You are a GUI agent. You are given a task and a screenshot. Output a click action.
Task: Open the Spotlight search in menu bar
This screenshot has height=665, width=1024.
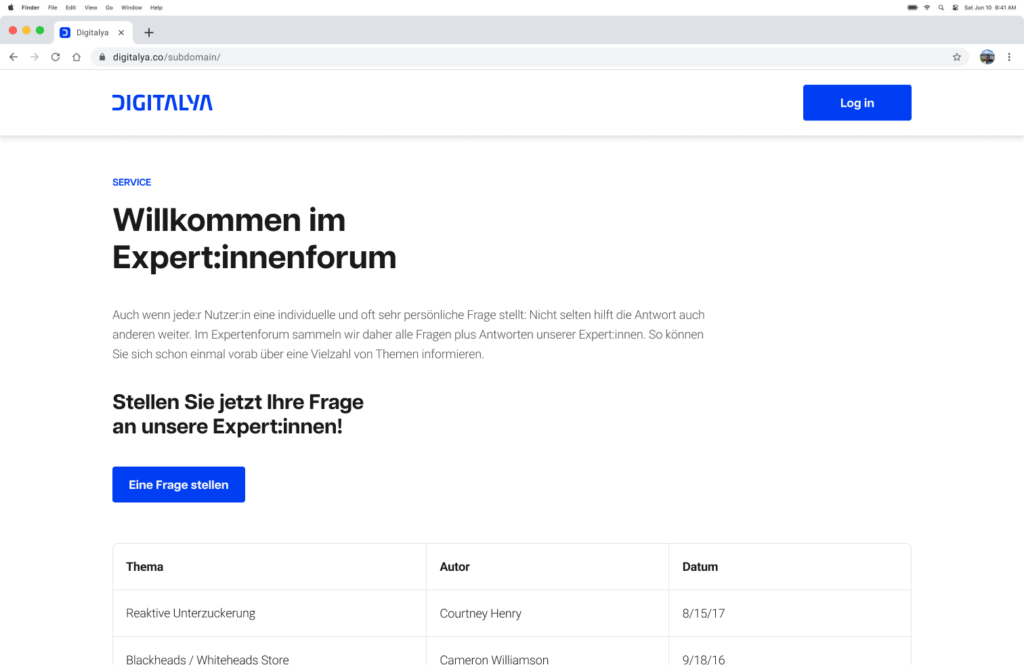click(941, 7)
